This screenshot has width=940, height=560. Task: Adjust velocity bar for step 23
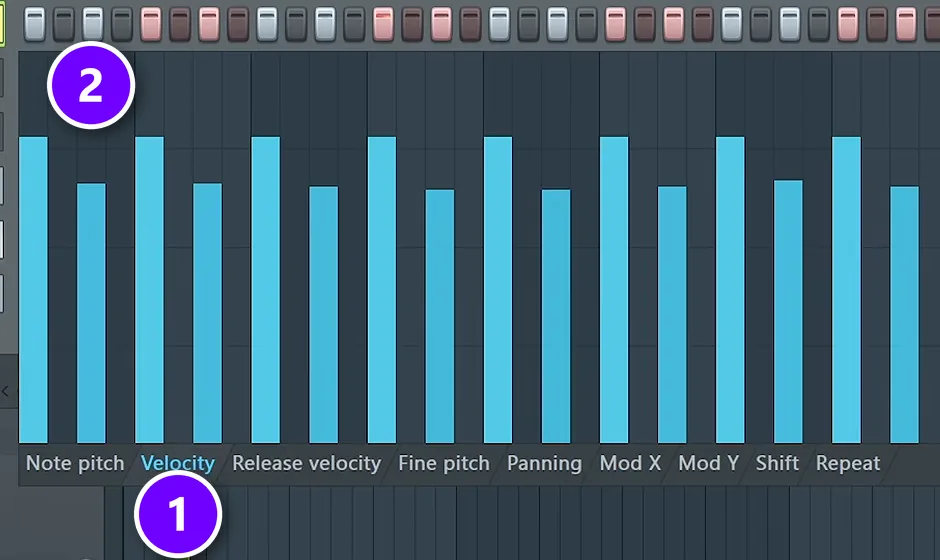tap(672, 315)
